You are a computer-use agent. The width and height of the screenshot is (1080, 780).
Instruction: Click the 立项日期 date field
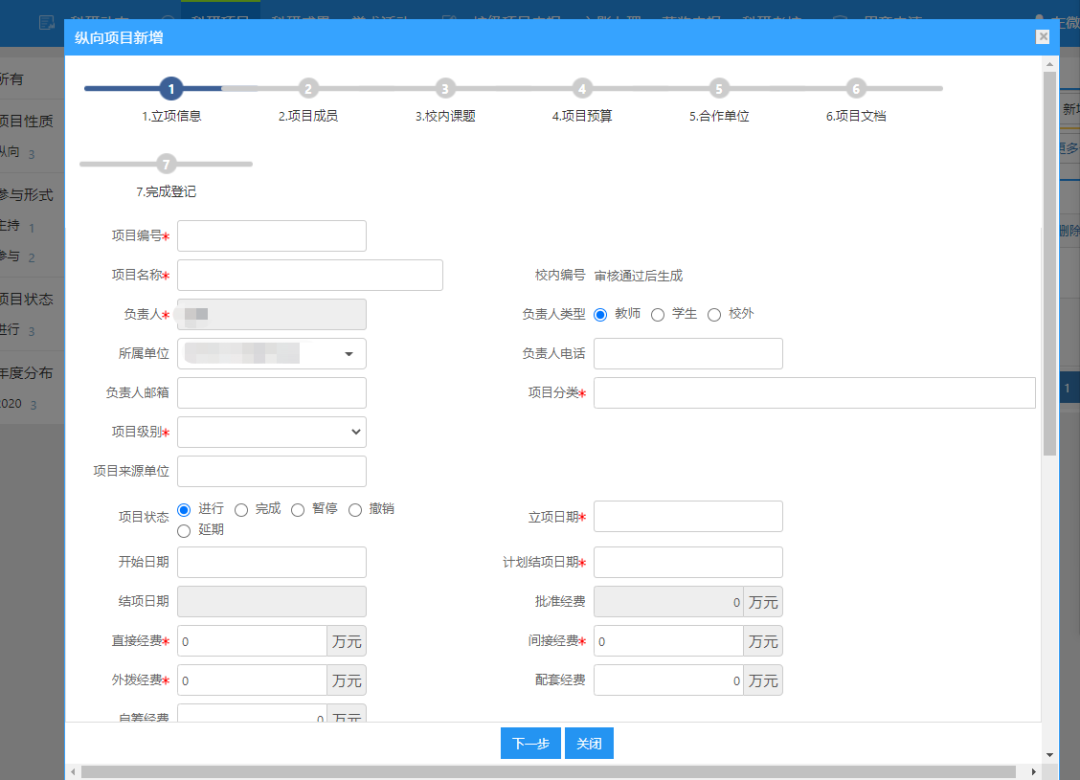(688, 517)
